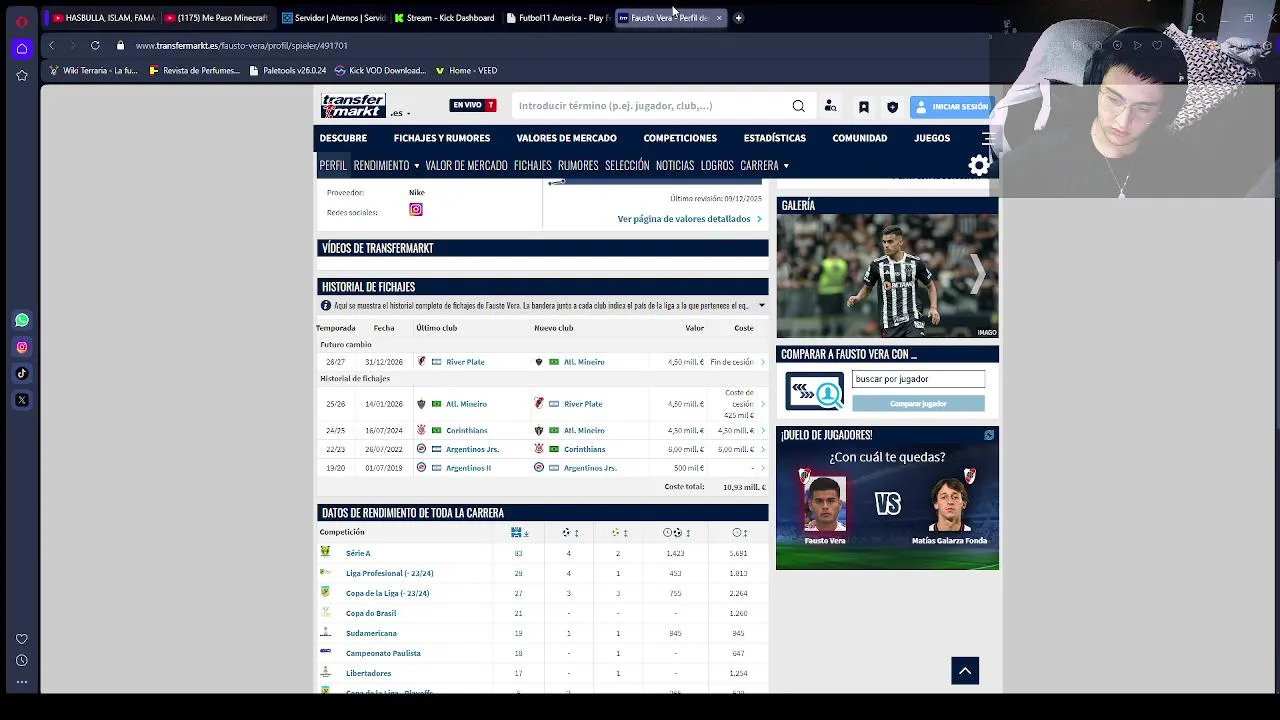Open the COMPETICIONES menu
1280x720 pixels.
tap(680, 138)
